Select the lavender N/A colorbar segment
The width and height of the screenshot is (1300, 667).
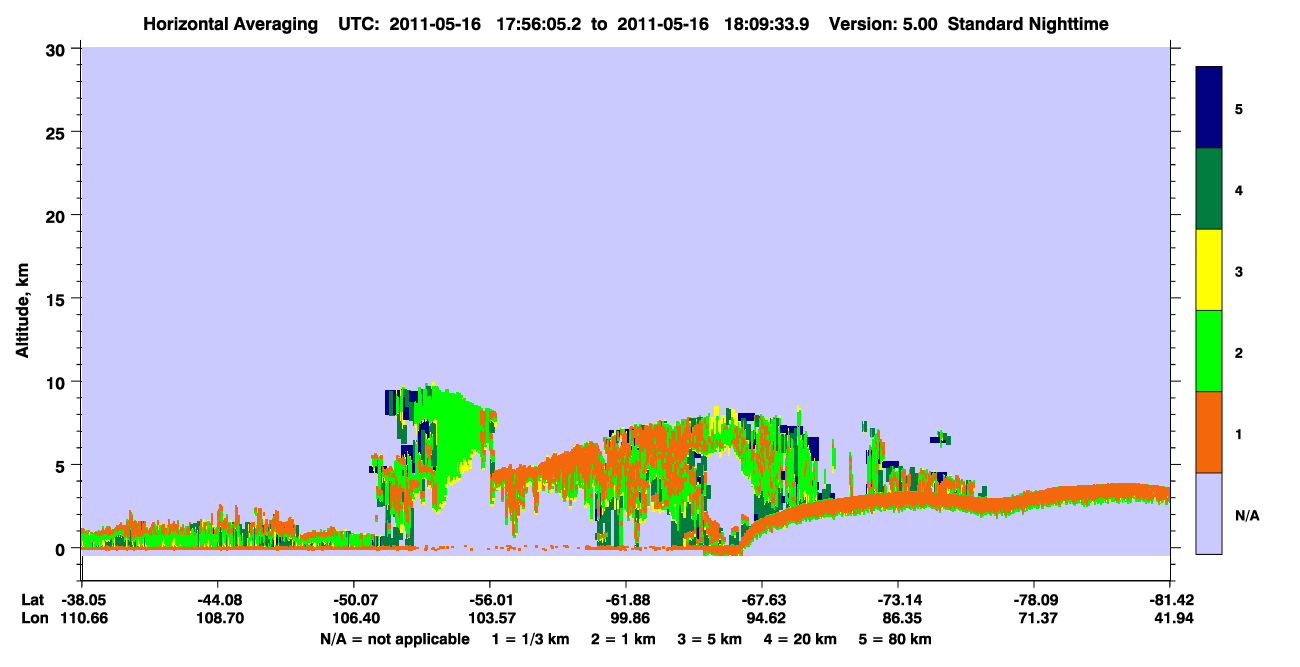(1209, 513)
